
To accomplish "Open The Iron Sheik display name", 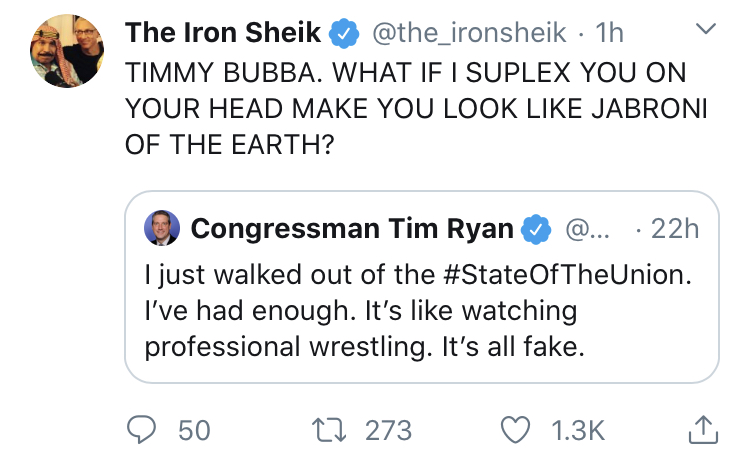I will coord(222,33).
